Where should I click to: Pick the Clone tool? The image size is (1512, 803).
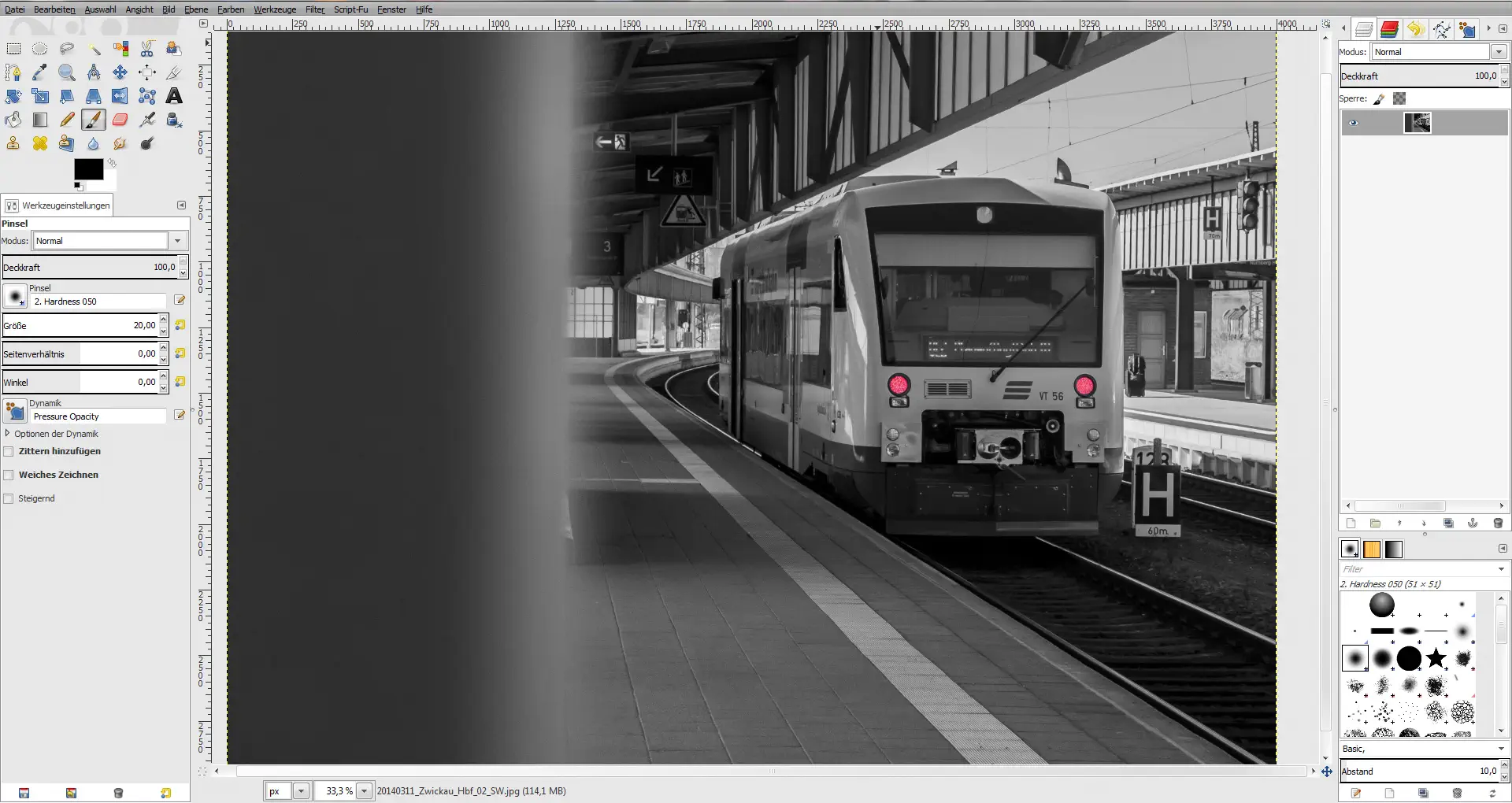pos(13,143)
